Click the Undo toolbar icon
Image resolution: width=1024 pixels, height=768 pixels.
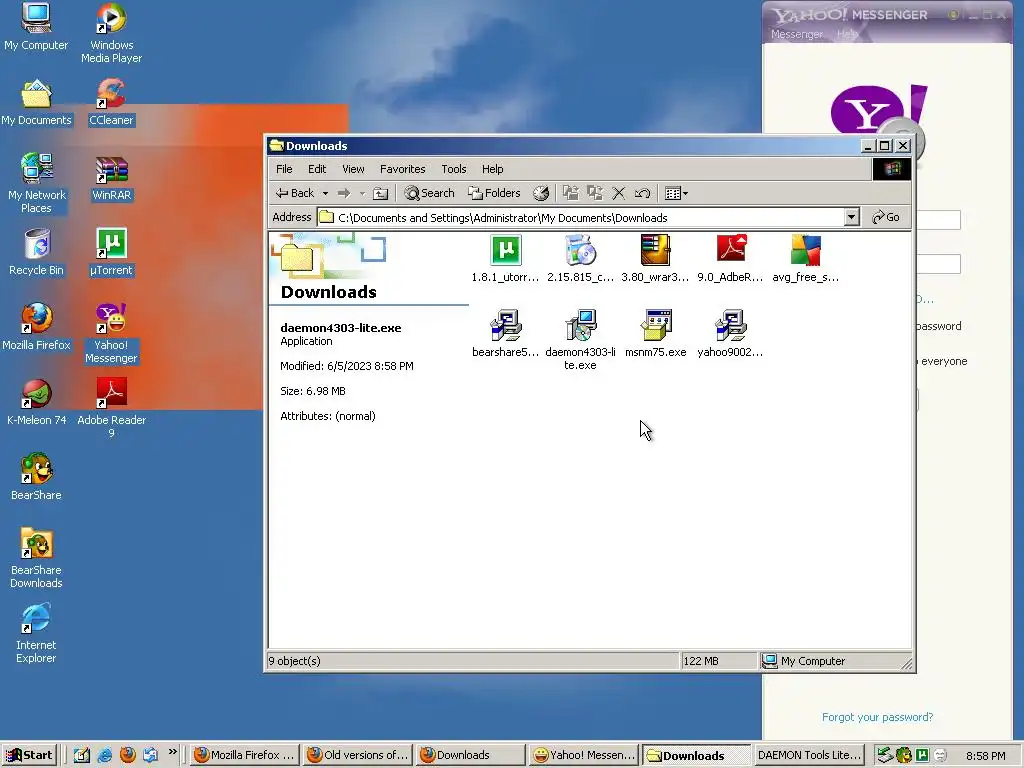643,193
